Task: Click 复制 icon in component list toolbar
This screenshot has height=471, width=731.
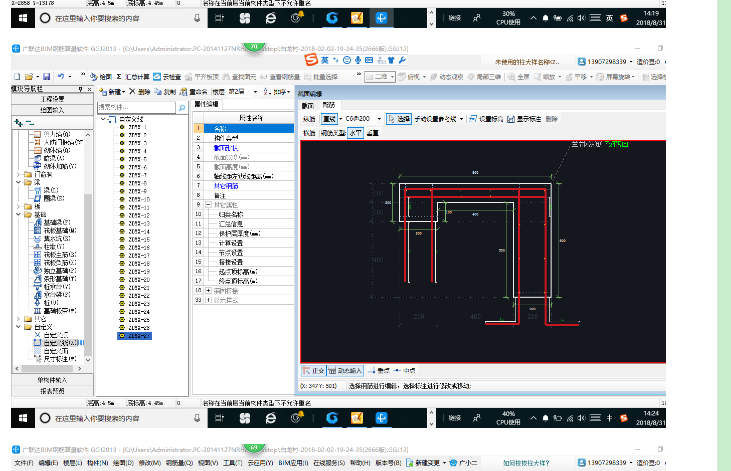Action: point(165,91)
